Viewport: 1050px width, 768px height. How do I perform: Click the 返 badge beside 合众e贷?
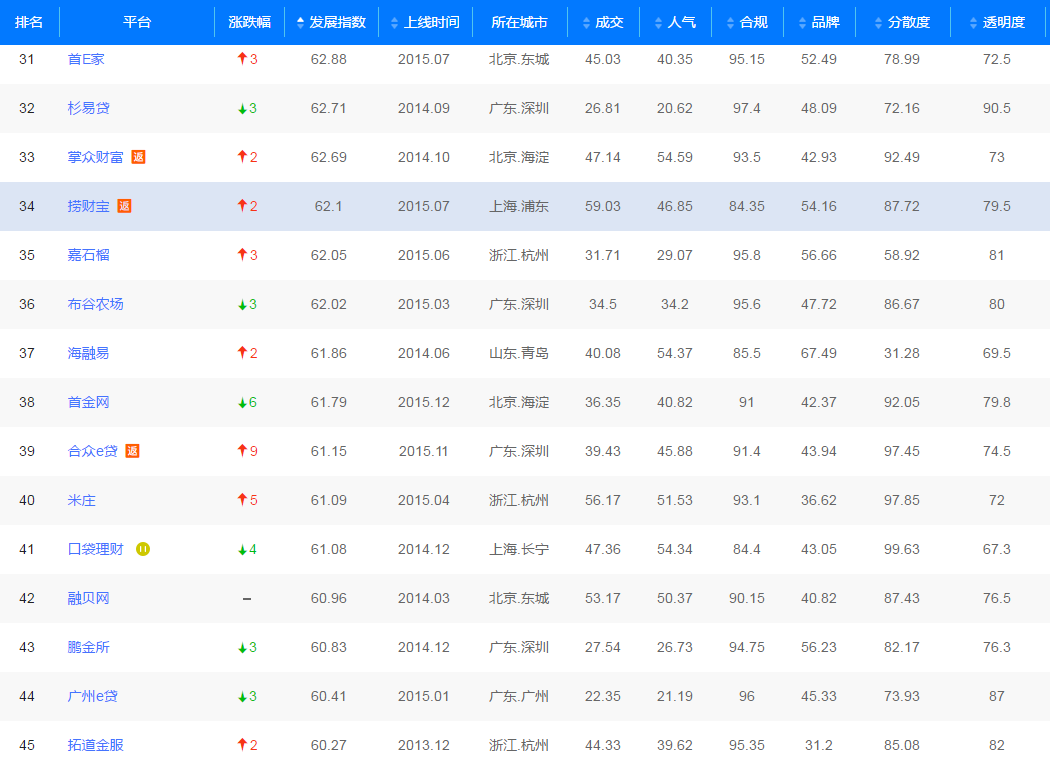coord(132,451)
